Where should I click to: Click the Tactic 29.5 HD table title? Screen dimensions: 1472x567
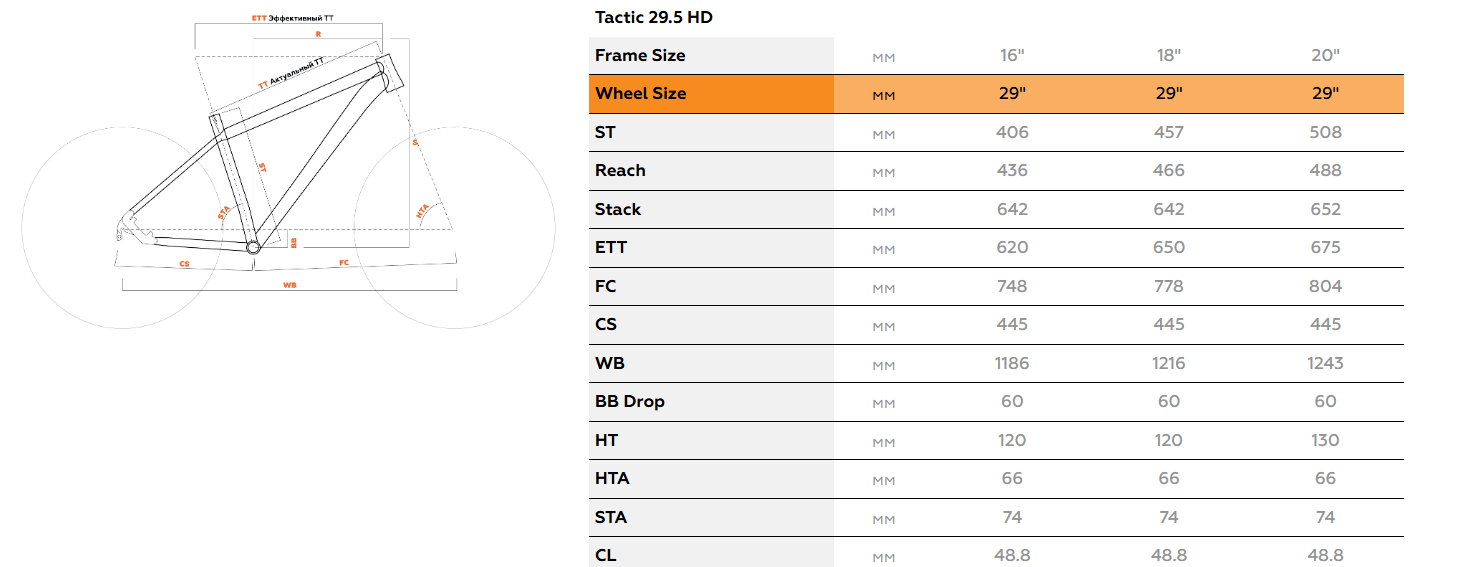pos(654,17)
